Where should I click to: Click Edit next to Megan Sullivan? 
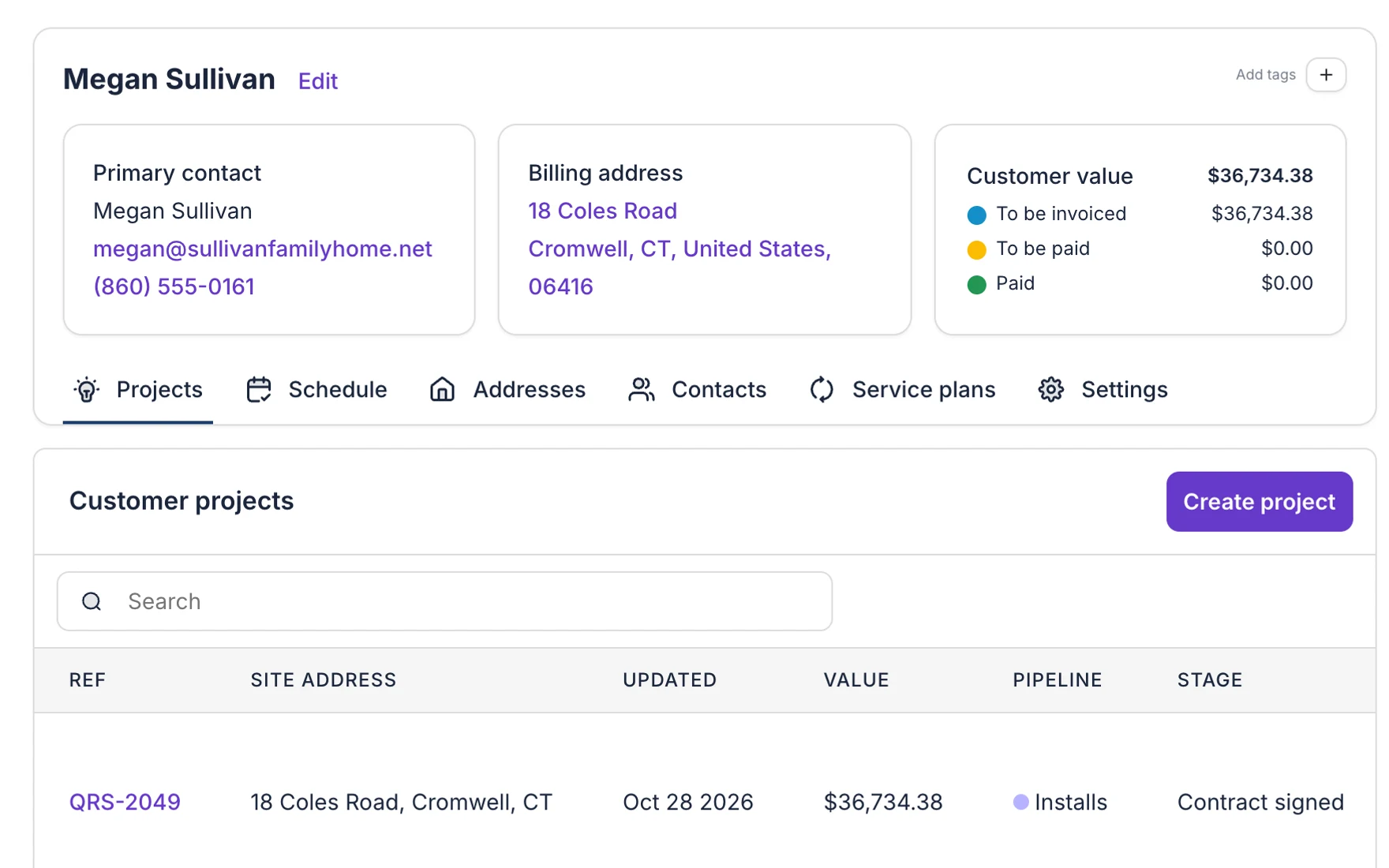click(318, 81)
